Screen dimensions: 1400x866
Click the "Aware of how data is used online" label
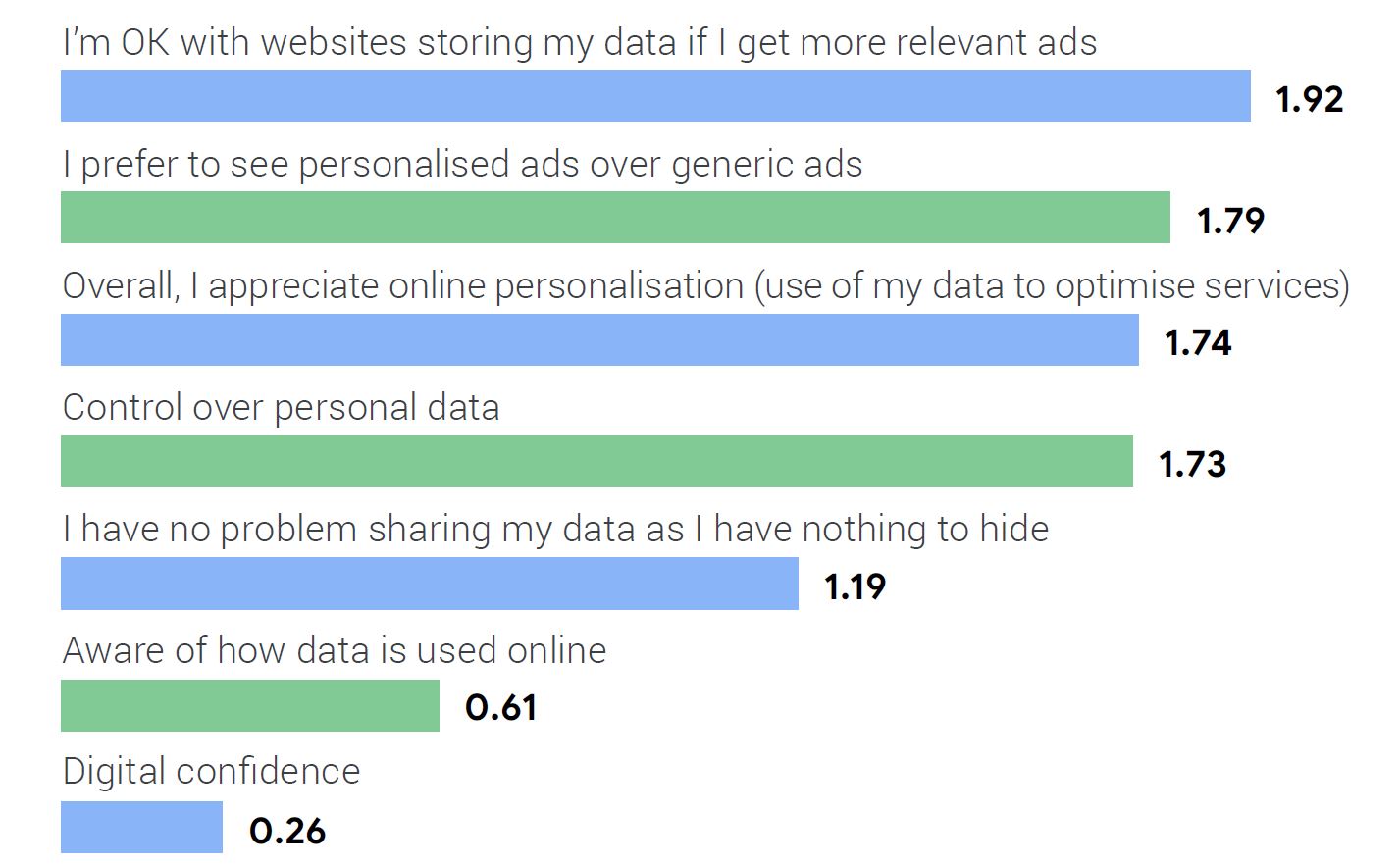(x=335, y=650)
